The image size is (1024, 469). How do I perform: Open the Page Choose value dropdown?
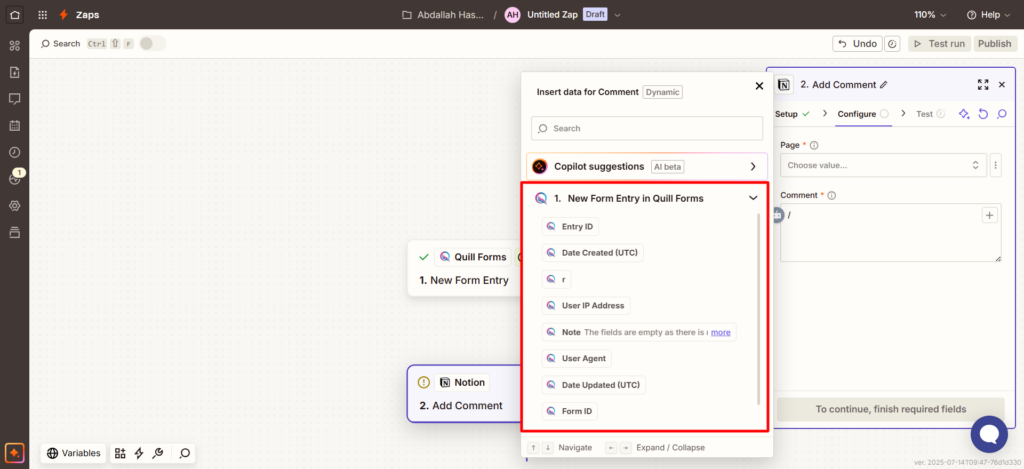(883, 165)
